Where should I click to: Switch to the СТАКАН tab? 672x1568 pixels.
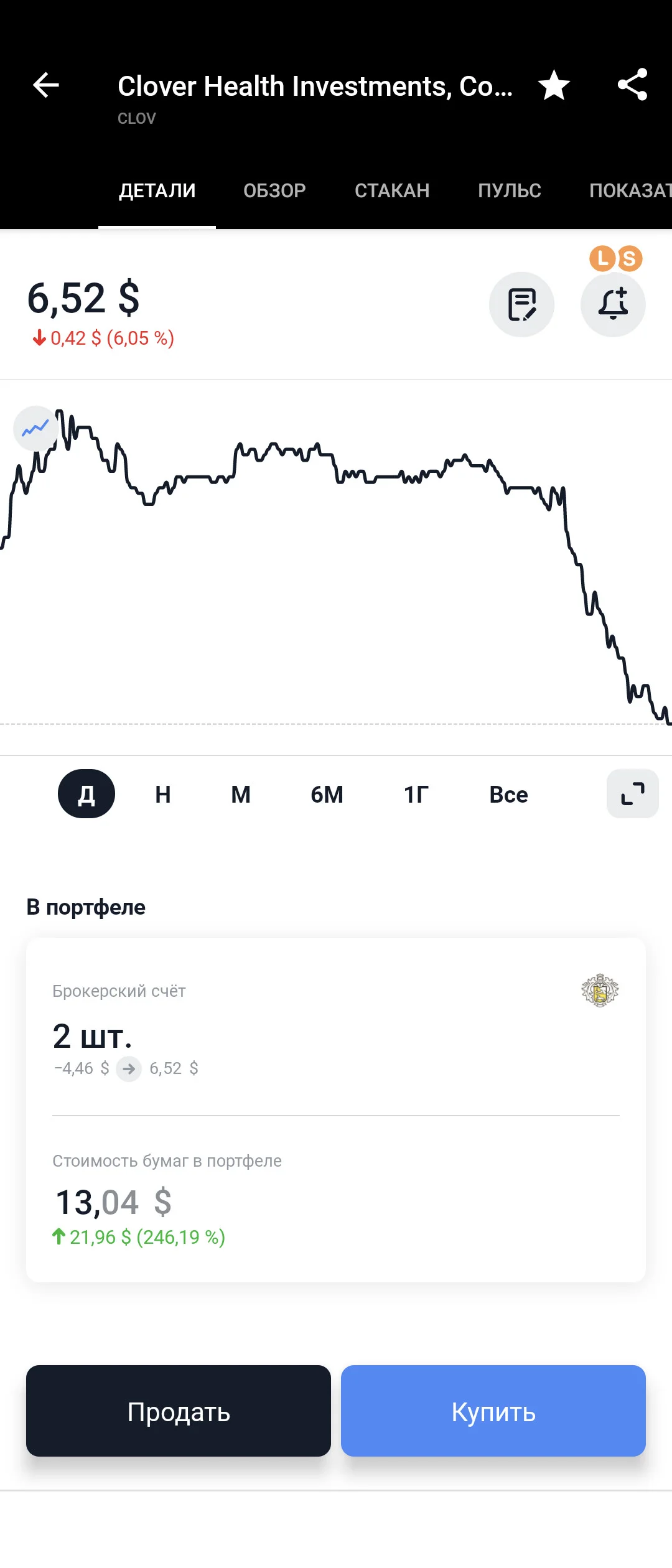click(392, 190)
